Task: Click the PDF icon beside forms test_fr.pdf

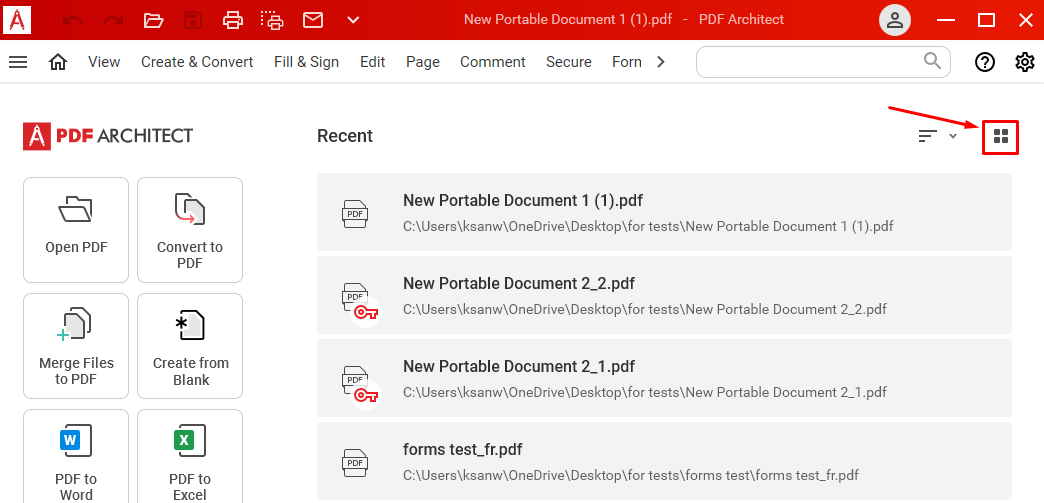Action: click(x=356, y=463)
